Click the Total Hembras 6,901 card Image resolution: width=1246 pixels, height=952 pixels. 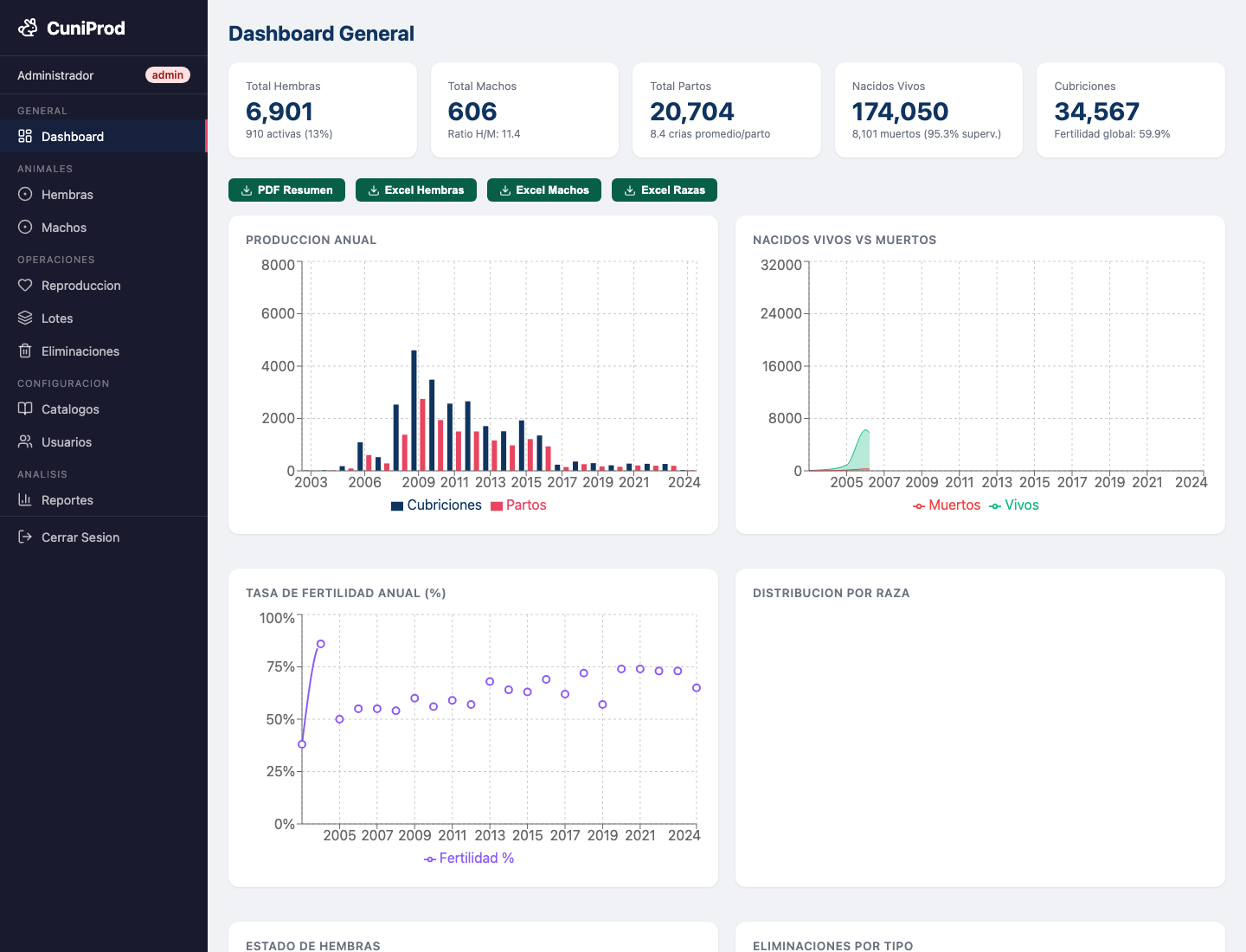tap(323, 110)
